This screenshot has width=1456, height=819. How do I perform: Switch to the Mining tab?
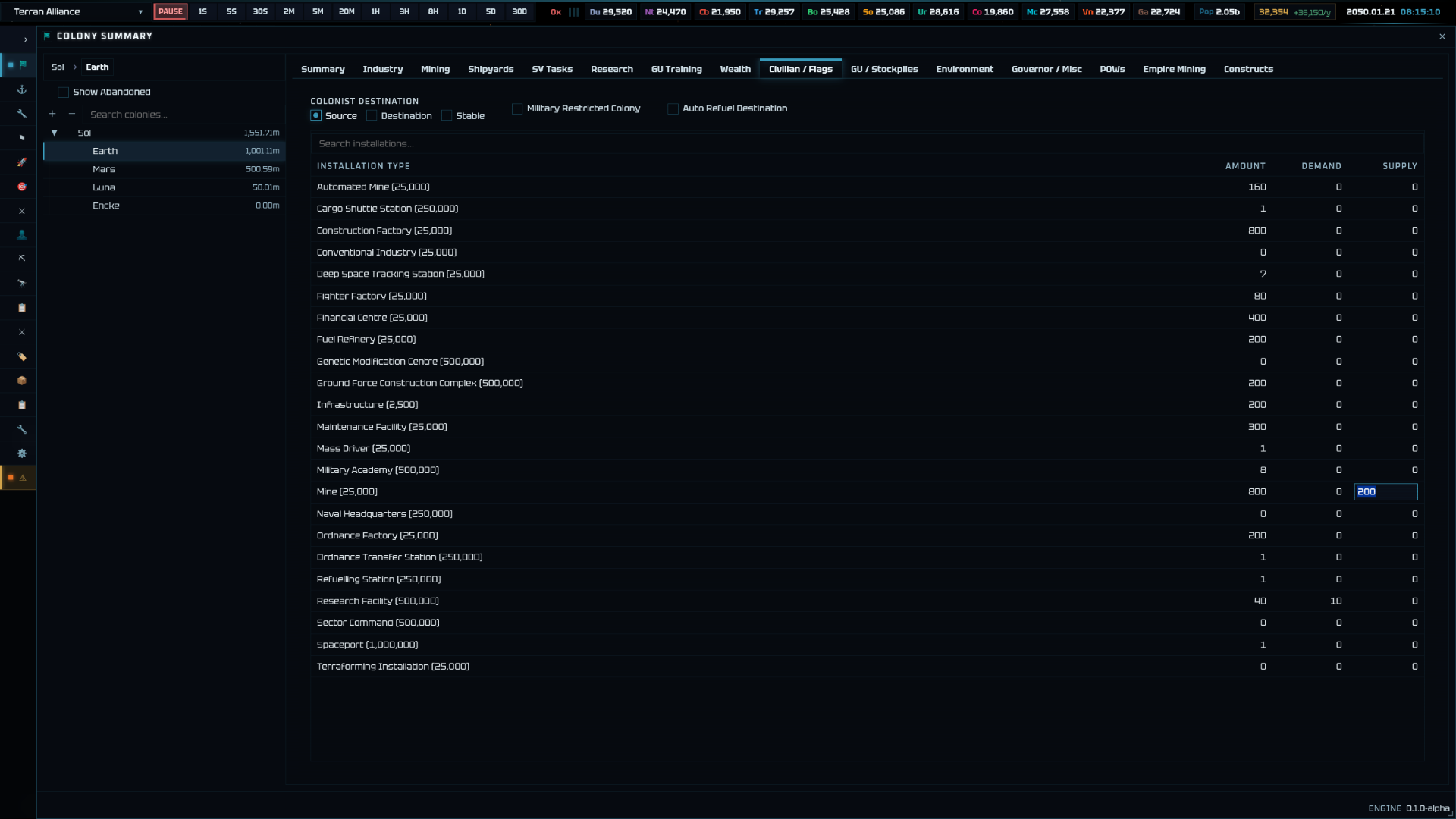pyautogui.click(x=435, y=69)
